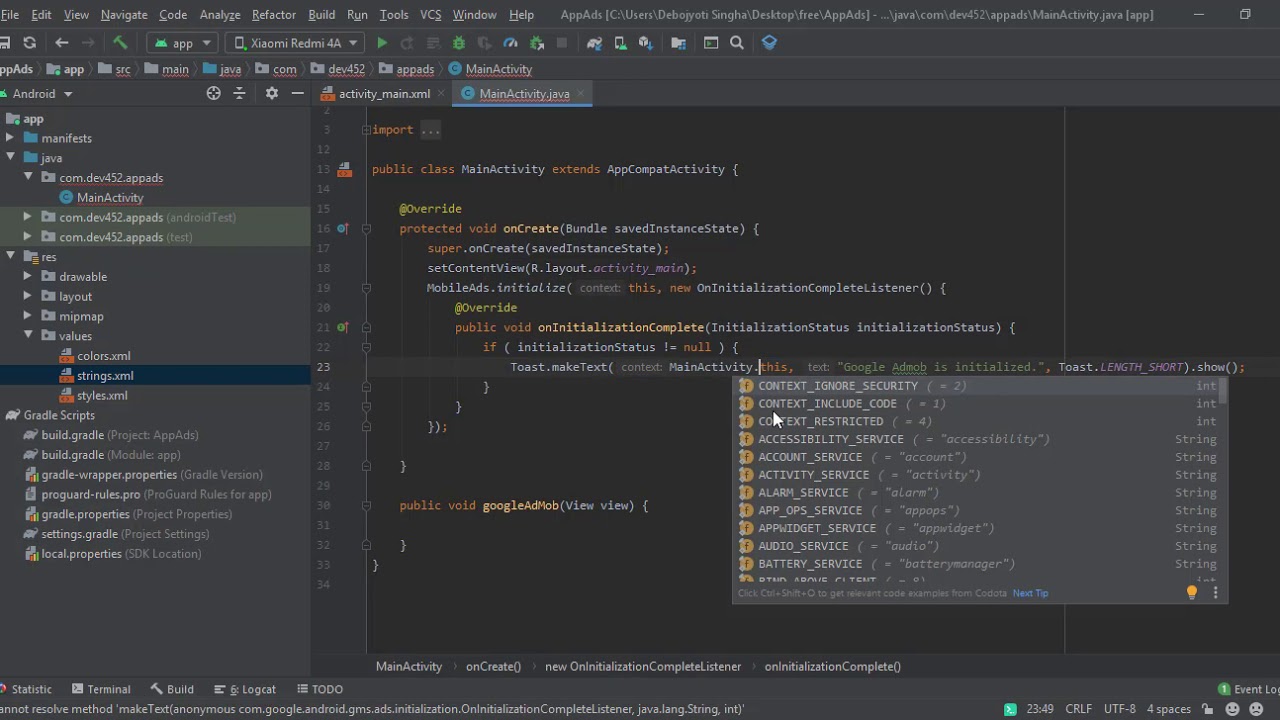Collapse the values folder

[28, 336]
